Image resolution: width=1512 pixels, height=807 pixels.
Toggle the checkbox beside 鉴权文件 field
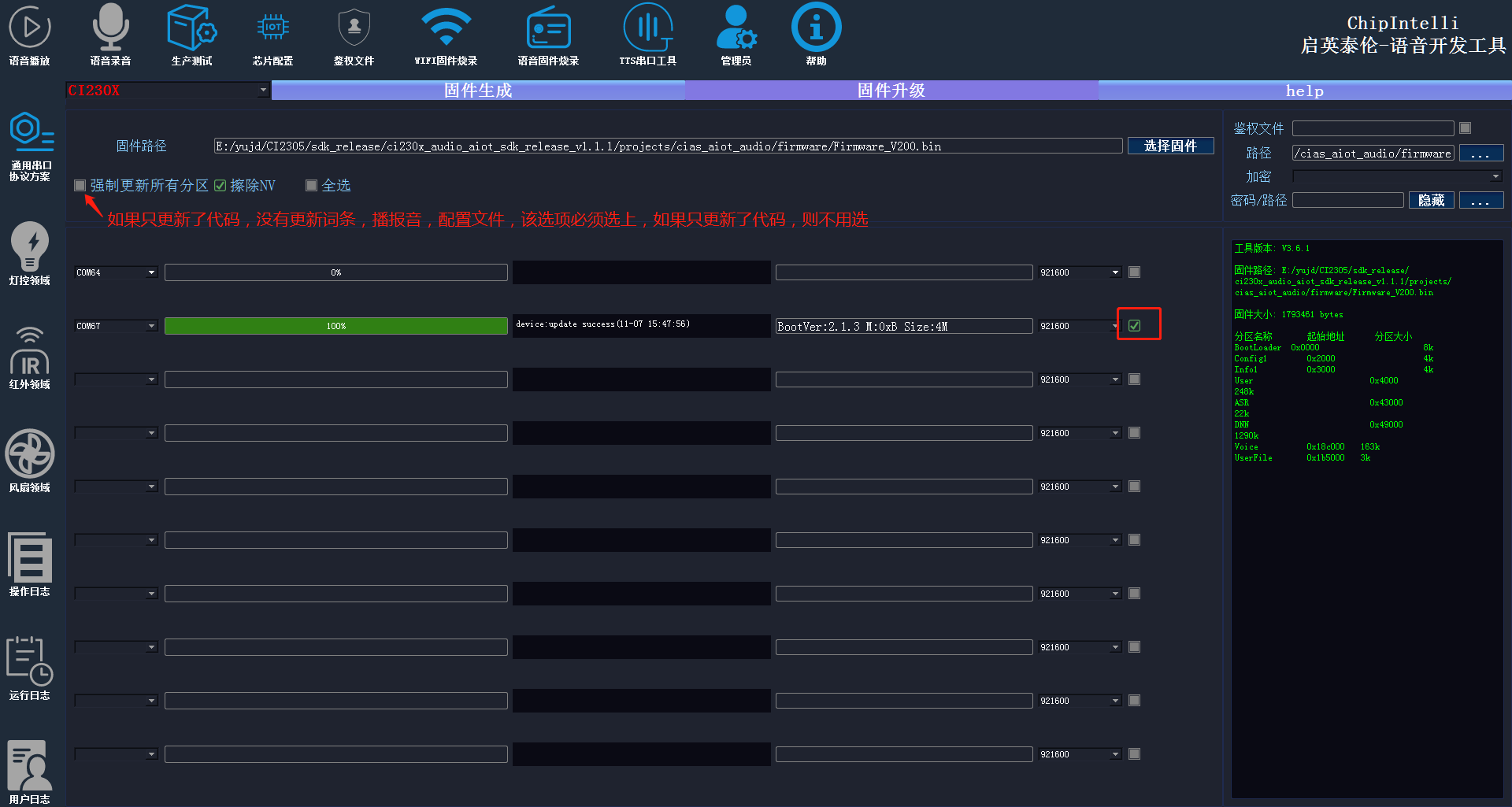(x=1465, y=128)
